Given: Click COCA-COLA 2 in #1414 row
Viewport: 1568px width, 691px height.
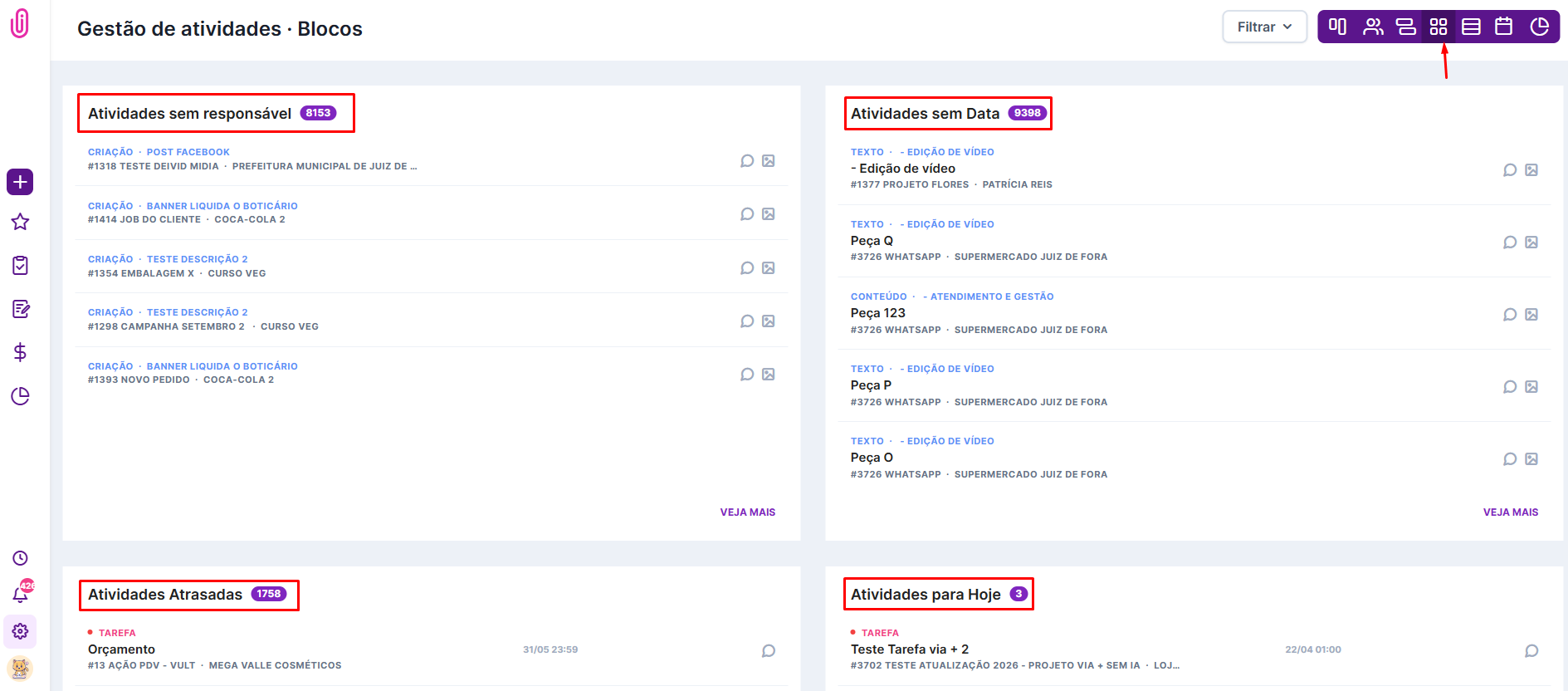Looking at the screenshot, I should pos(250,219).
